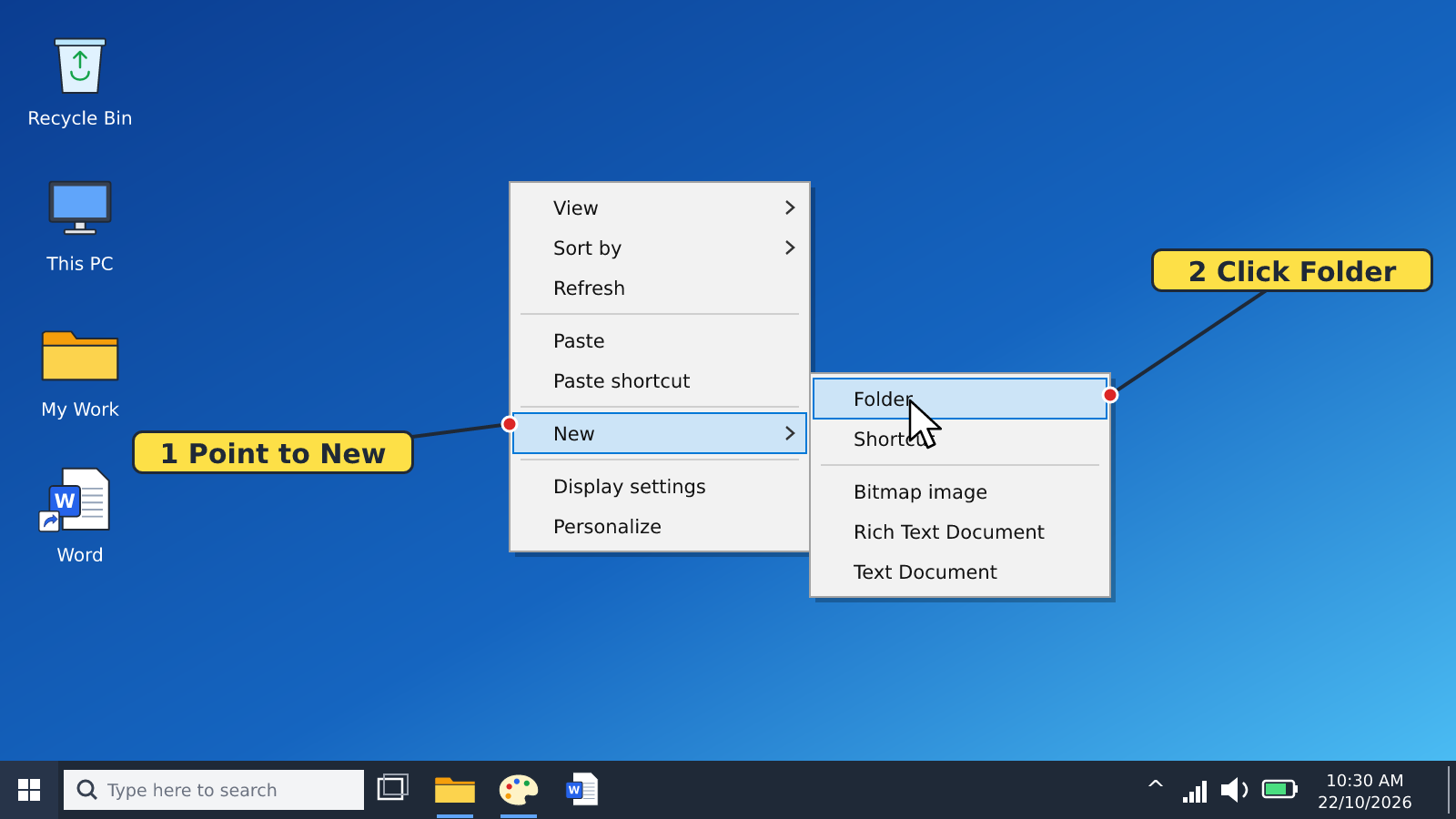Click the Show desktop strip at taskbar end
This screenshot has width=1456, height=819.
[x=1449, y=790]
